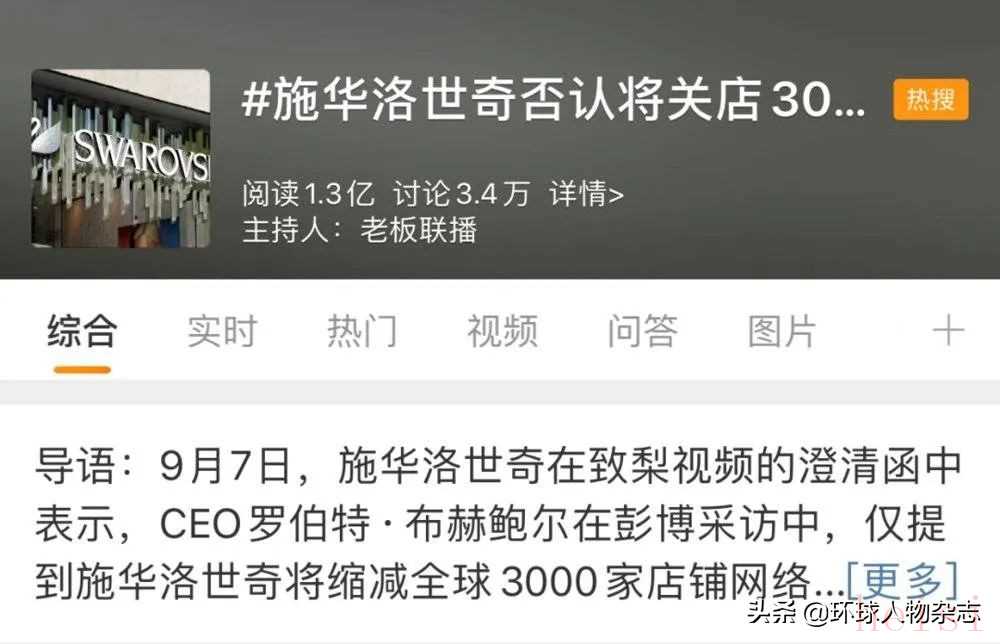
Task: Switch to the 实时 tab
Action: pos(223,331)
